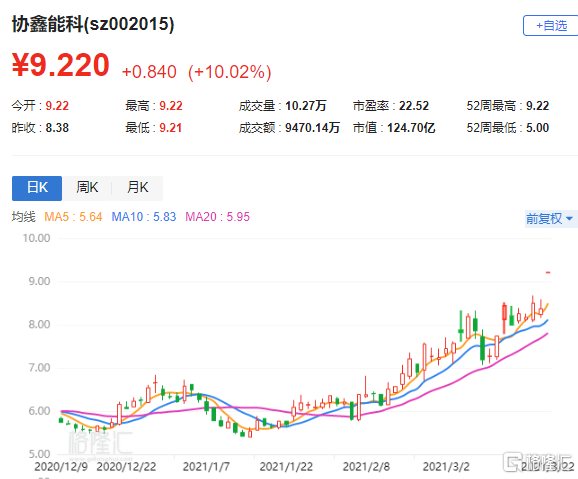Click the 最低 value 9.21

point(171,128)
